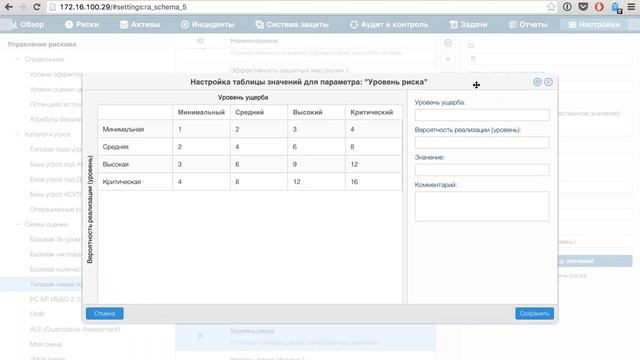The height and width of the screenshot is (360, 640).
Task: Click the Управление рисками sidebar heading
Action: click(42, 44)
